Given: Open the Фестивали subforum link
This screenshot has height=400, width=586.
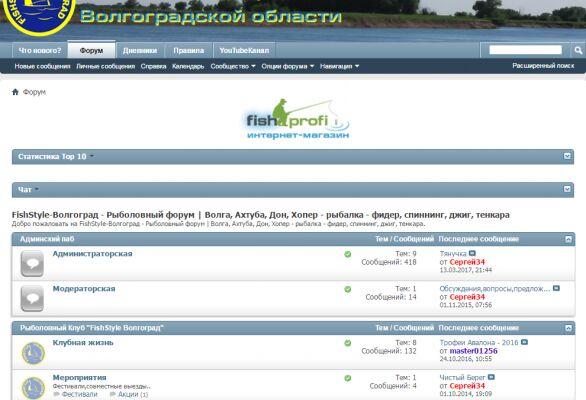Looking at the screenshot, I should pos(79,394).
